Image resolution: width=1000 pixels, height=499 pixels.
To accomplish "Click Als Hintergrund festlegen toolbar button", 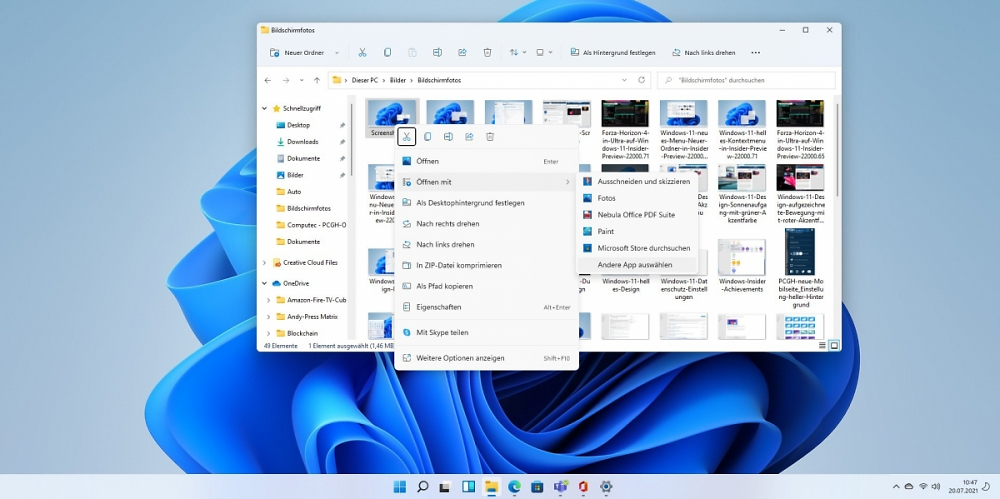I will pos(613,52).
